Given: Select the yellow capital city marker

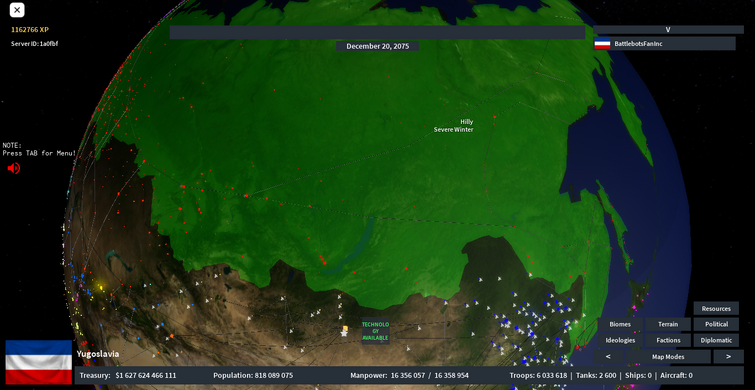Looking at the screenshot, I should (345, 329).
